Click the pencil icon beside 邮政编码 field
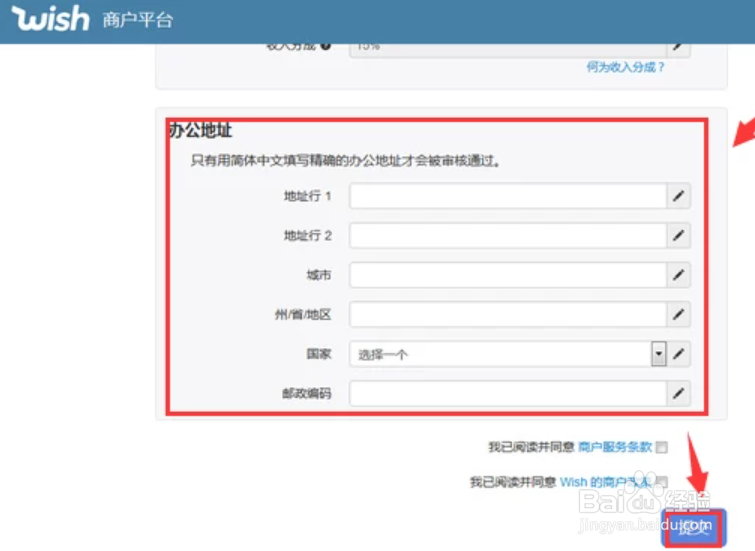 click(678, 394)
